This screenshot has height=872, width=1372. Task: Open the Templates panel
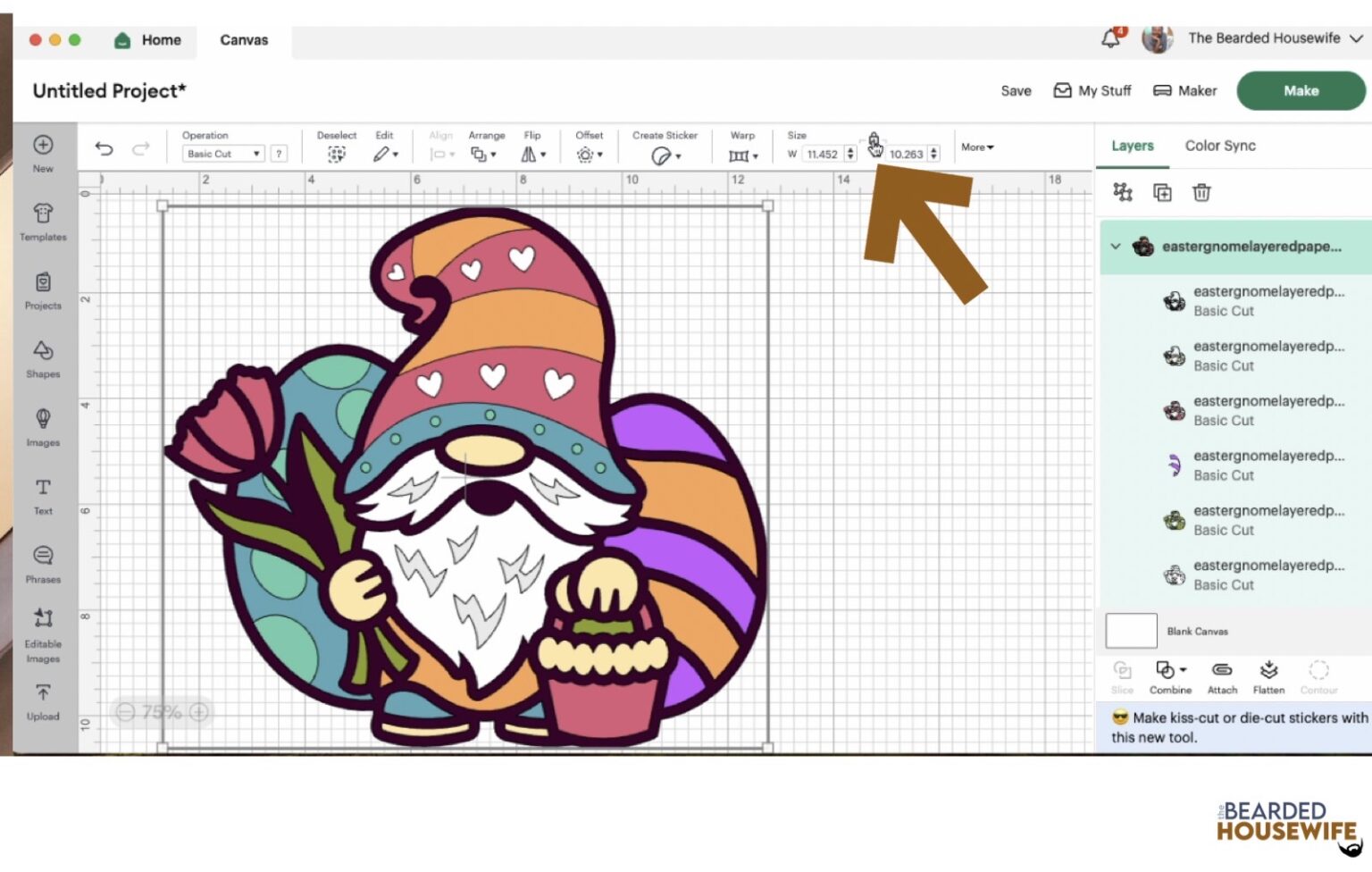tap(43, 221)
